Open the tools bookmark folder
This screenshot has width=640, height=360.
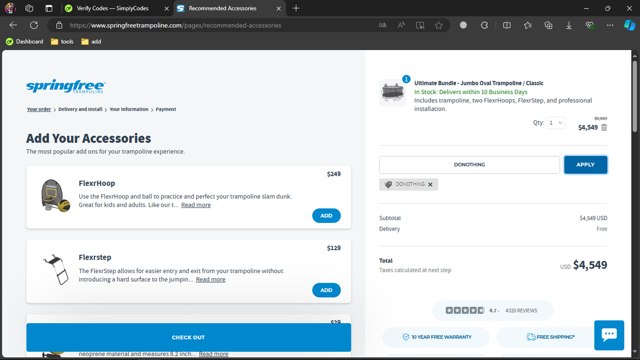62,42
